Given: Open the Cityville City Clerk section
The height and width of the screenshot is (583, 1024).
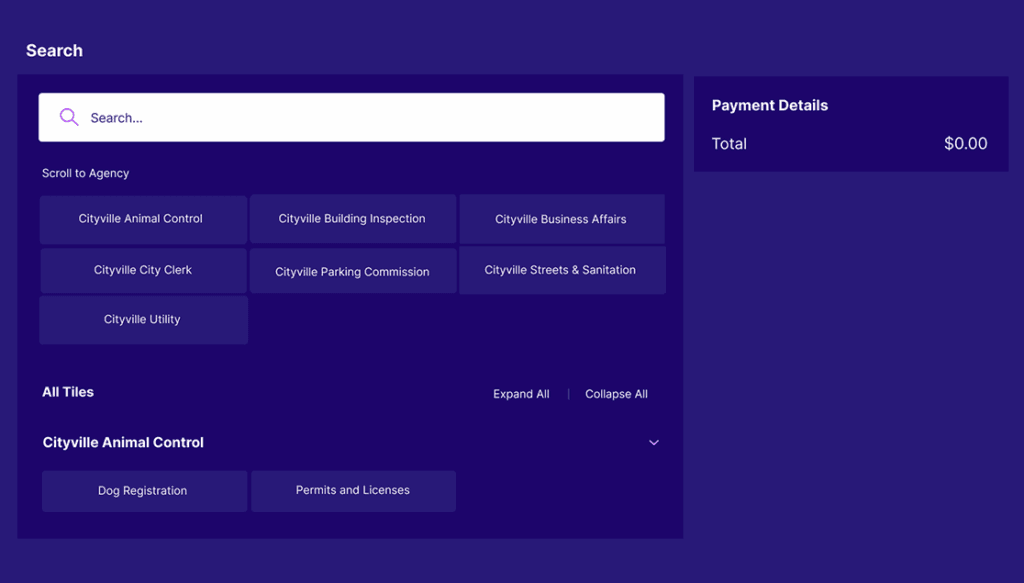Looking at the screenshot, I should [x=143, y=270].
